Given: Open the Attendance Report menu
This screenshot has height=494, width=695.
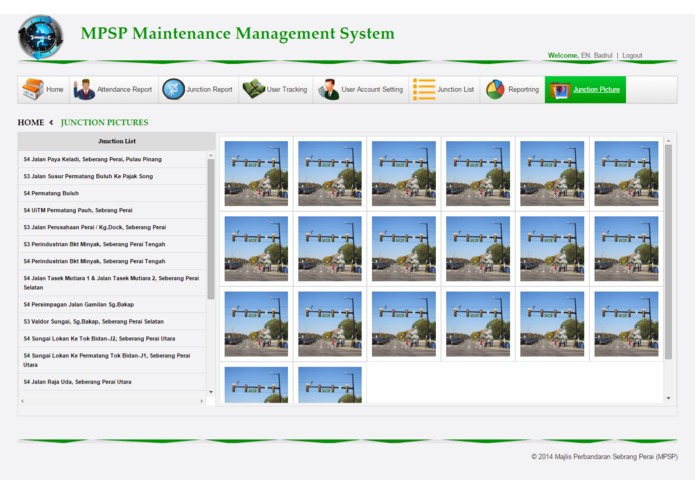Looking at the screenshot, I should (x=114, y=89).
